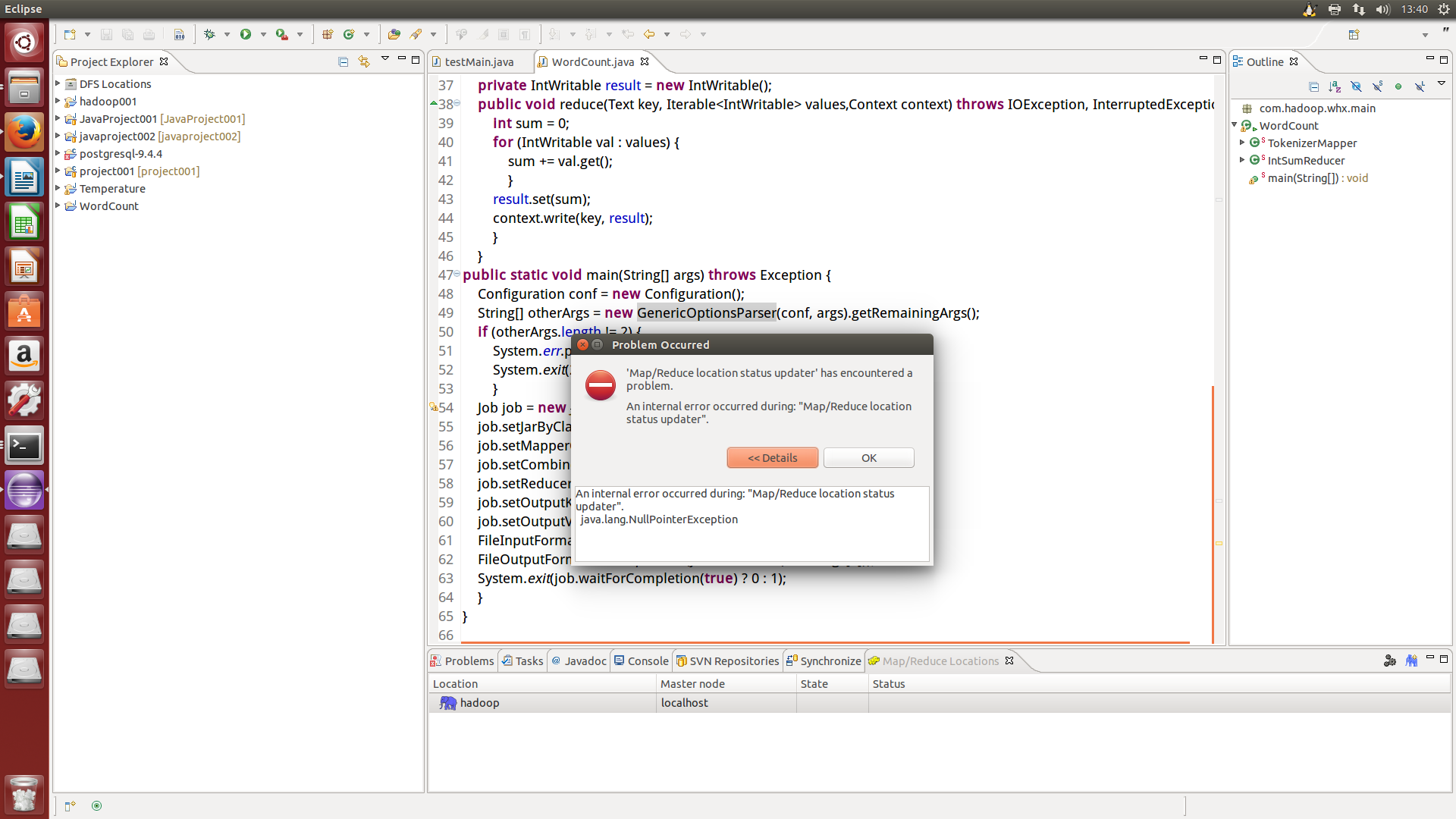Run the program with green Run icon
The width and height of the screenshot is (1456, 819).
click(x=246, y=34)
